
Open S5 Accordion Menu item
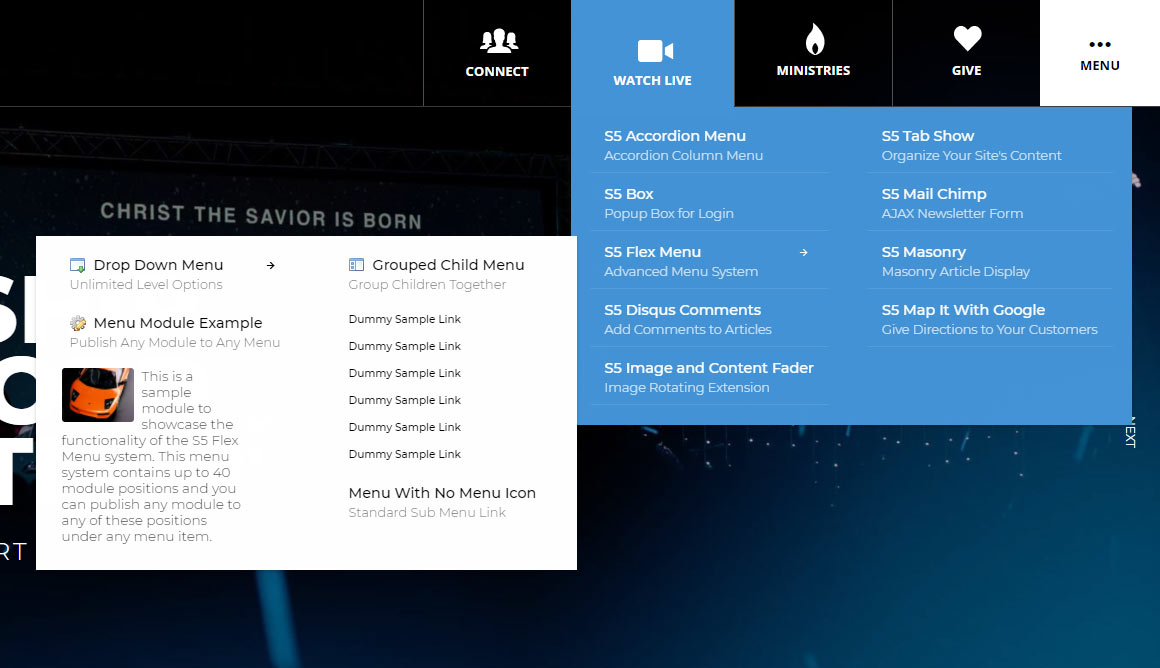pos(675,136)
